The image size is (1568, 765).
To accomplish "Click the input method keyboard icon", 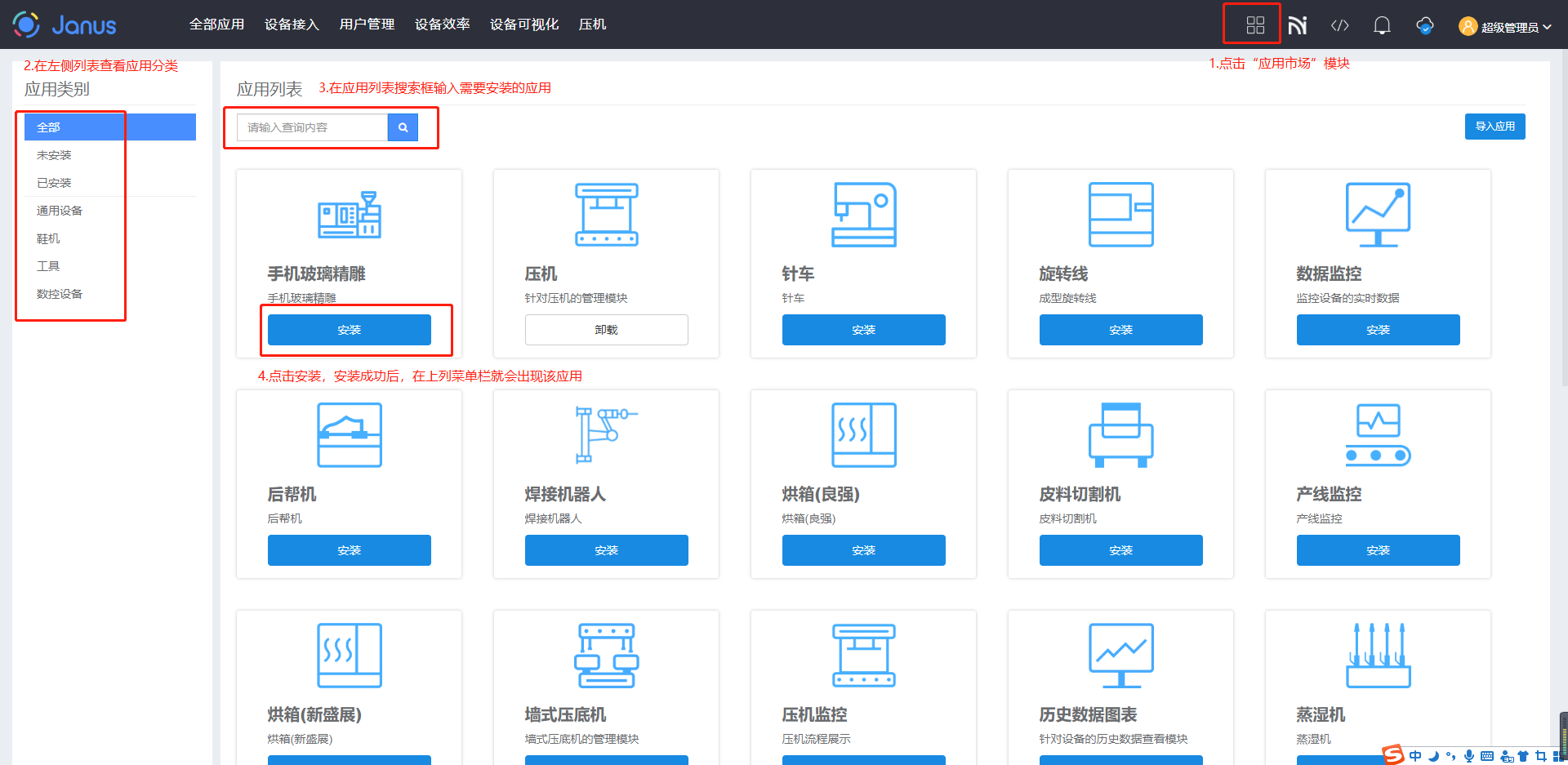I will pyautogui.click(x=1486, y=756).
